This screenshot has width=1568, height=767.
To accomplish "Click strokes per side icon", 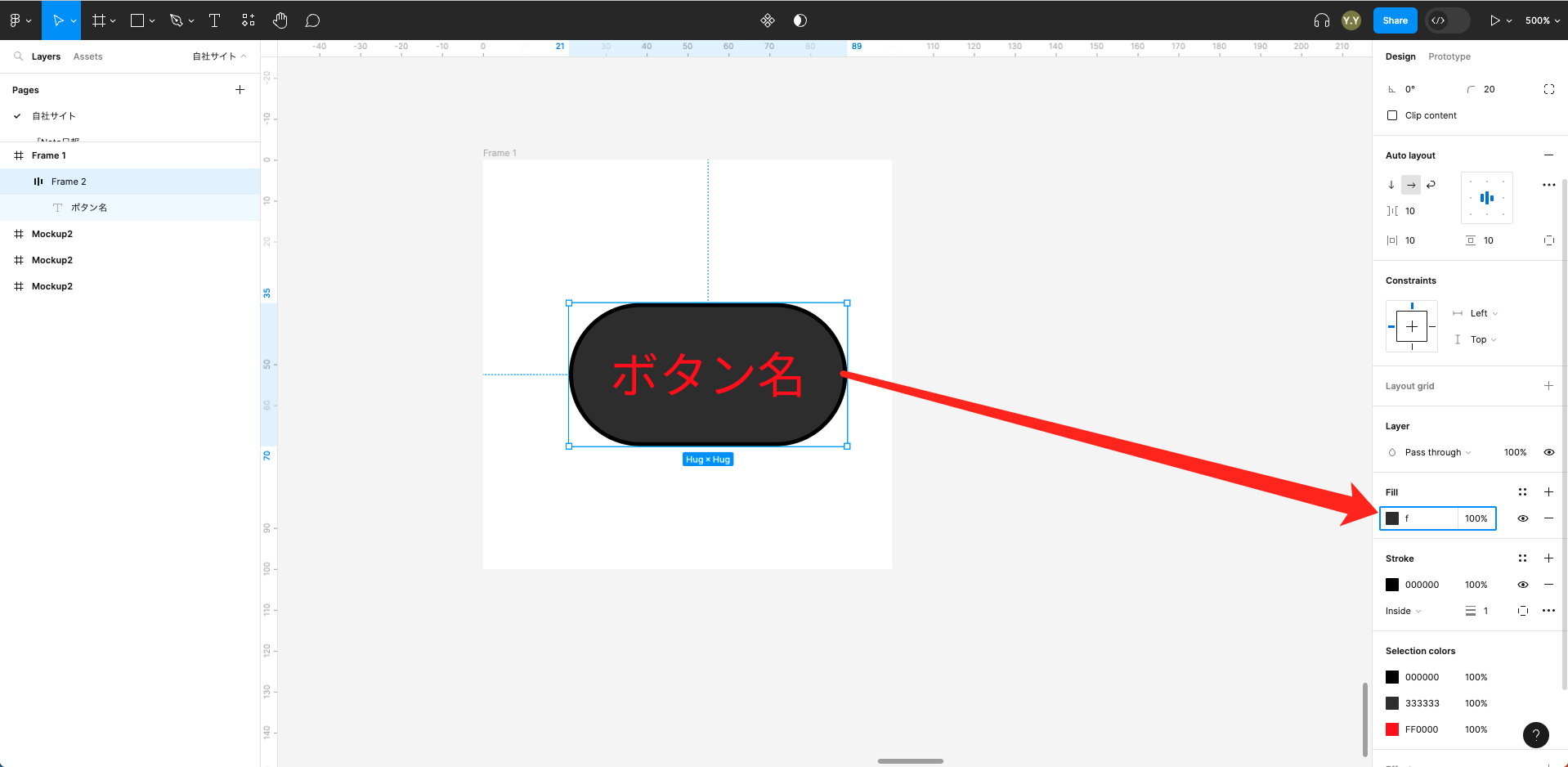I will pyautogui.click(x=1522, y=611).
